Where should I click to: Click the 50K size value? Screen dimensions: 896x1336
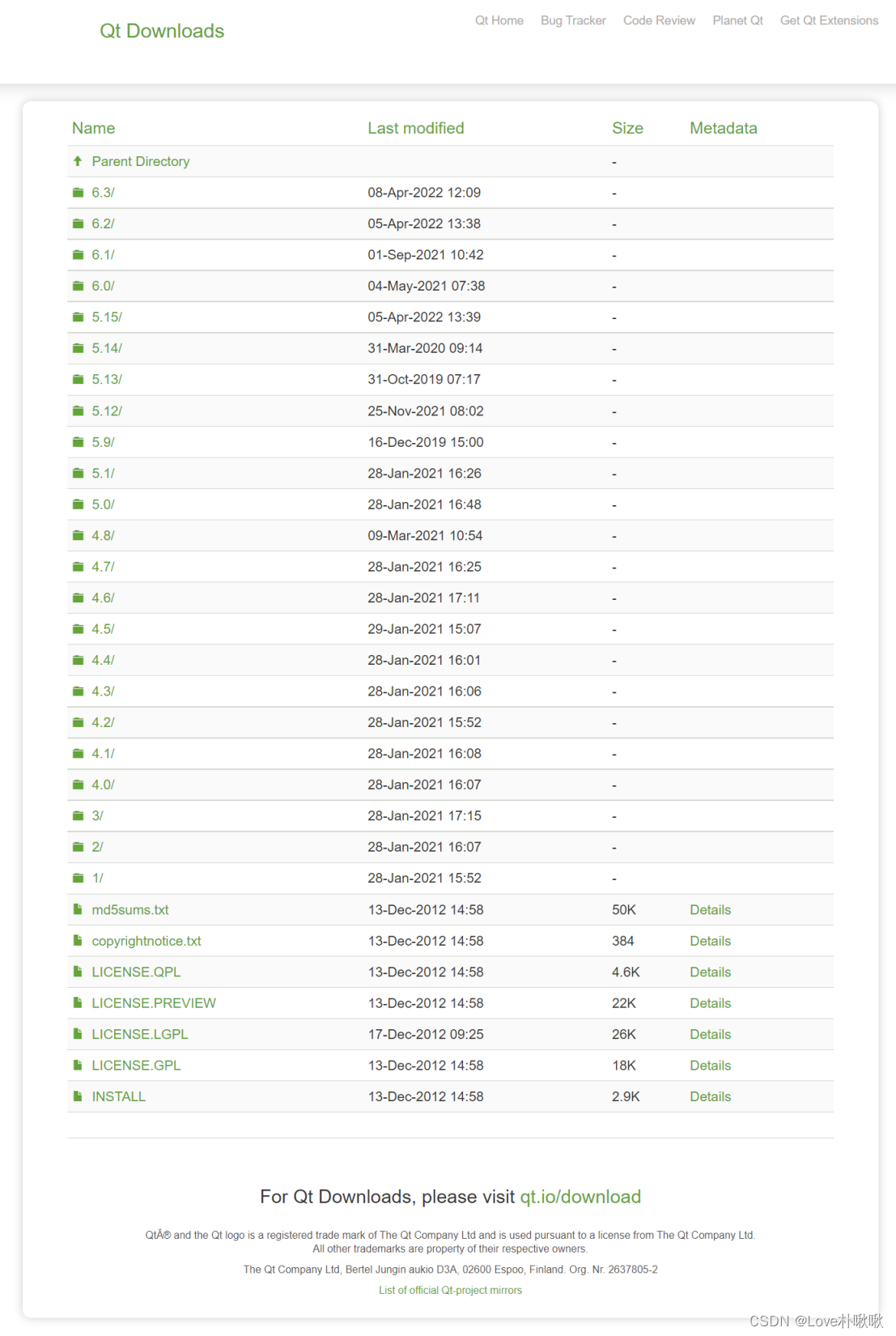(x=624, y=910)
